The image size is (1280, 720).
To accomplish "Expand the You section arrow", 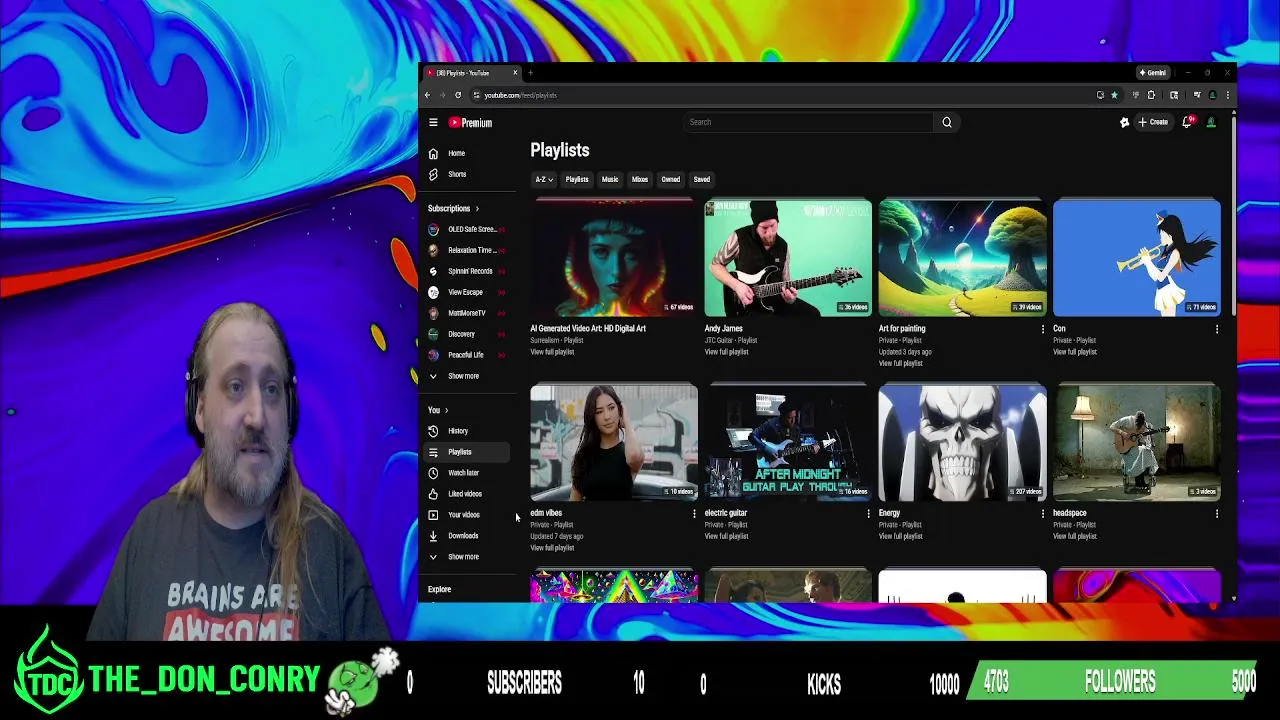I will coord(446,410).
